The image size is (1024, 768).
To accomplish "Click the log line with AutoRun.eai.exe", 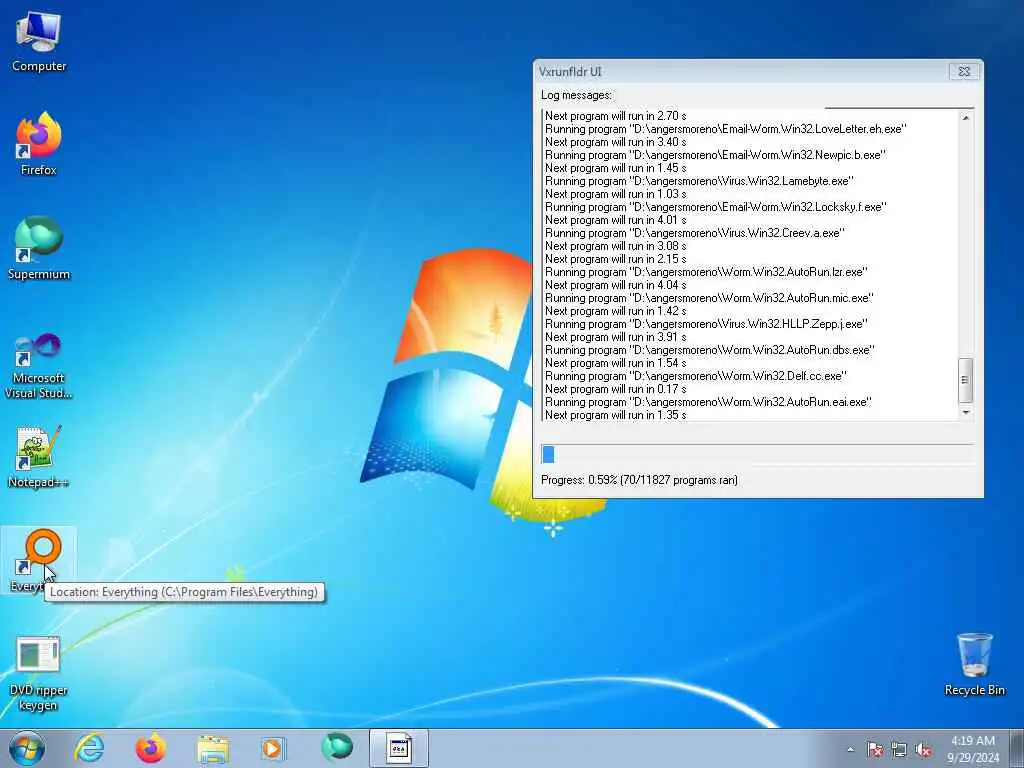I will tap(709, 402).
